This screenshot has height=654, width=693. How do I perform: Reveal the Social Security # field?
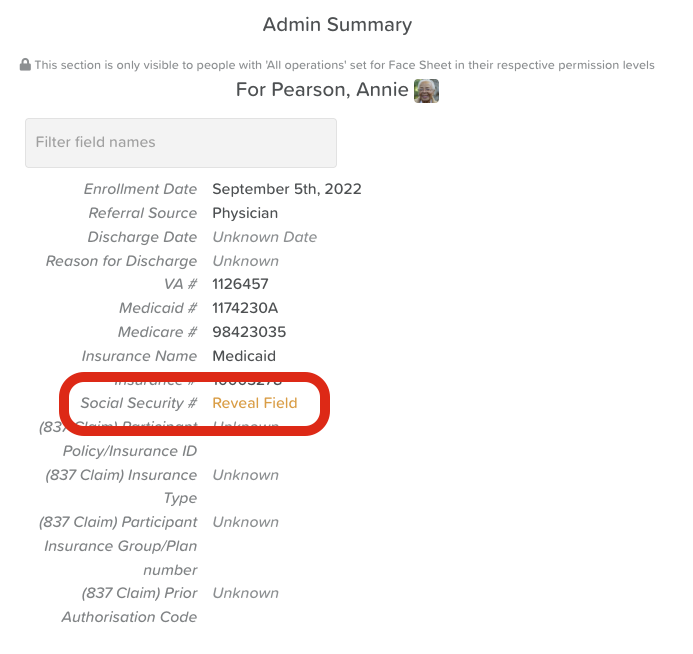pyautogui.click(x=255, y=403)
